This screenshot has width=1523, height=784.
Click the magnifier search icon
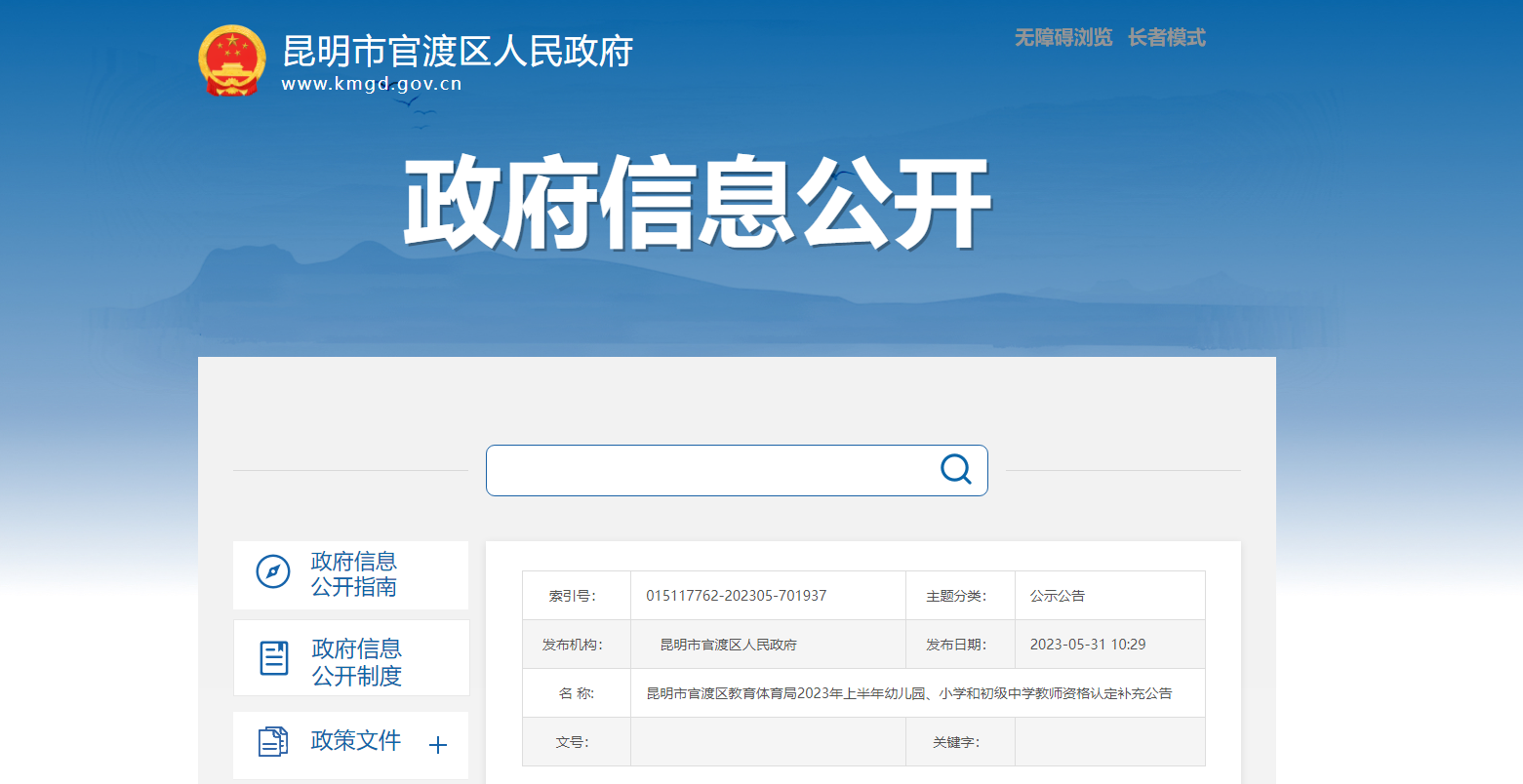tap(955, 470)
